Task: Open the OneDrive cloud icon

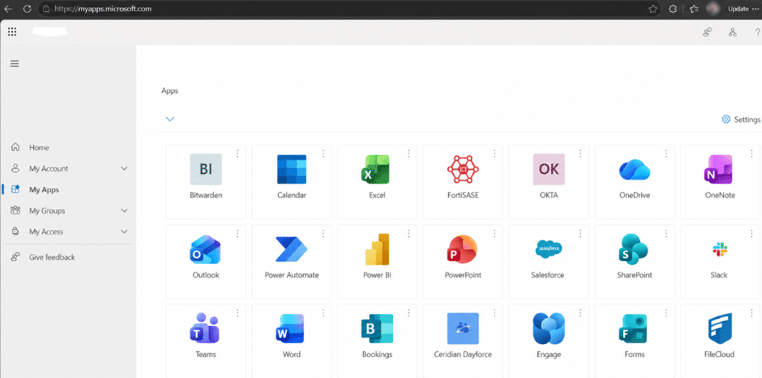Action: pos(634,170)
